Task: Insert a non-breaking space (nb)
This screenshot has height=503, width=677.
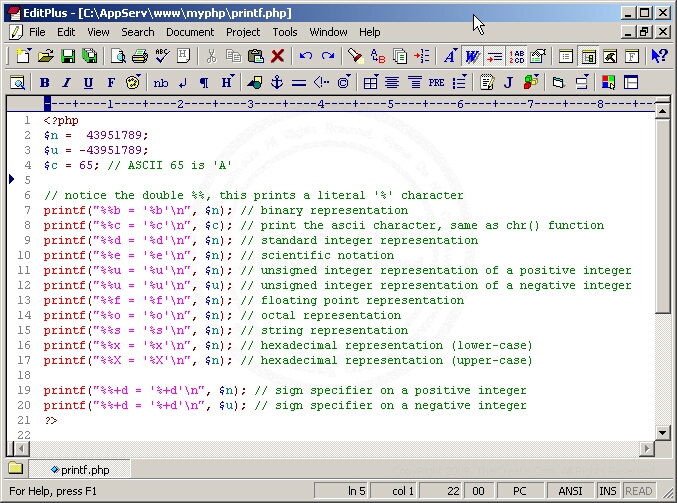Action: 161,82
